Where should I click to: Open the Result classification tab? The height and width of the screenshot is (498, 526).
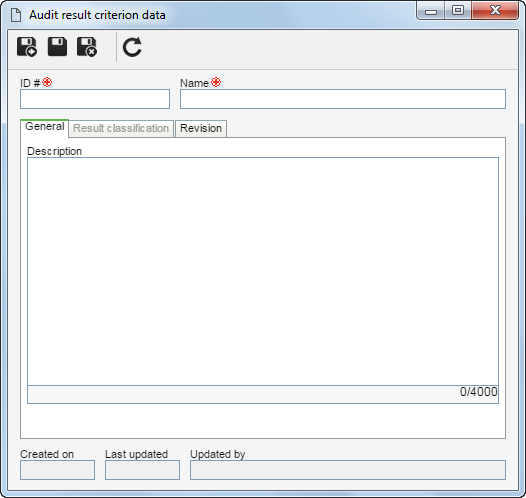click(121, 128)
